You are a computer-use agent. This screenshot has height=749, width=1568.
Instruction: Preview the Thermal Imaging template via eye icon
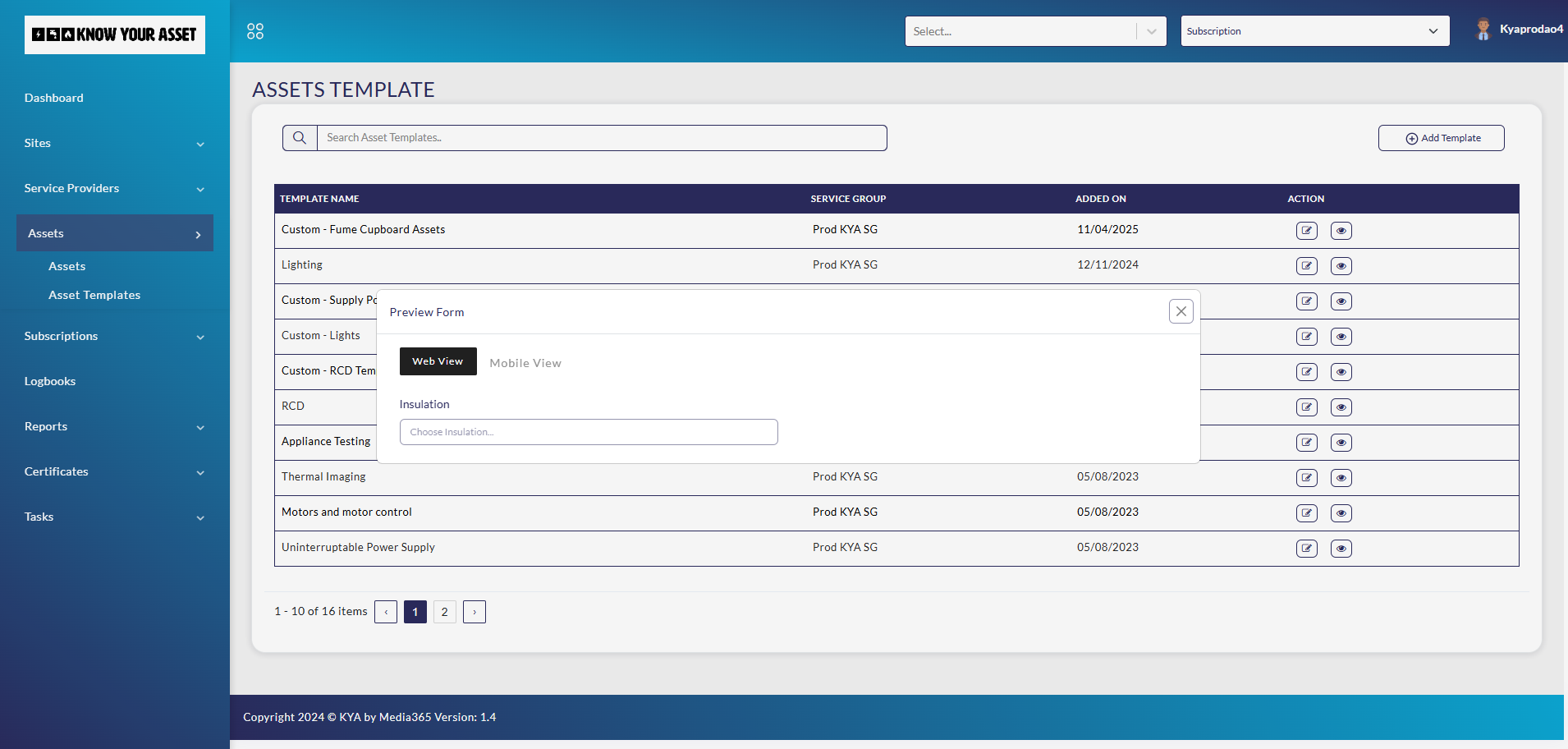pos(1341,478)
